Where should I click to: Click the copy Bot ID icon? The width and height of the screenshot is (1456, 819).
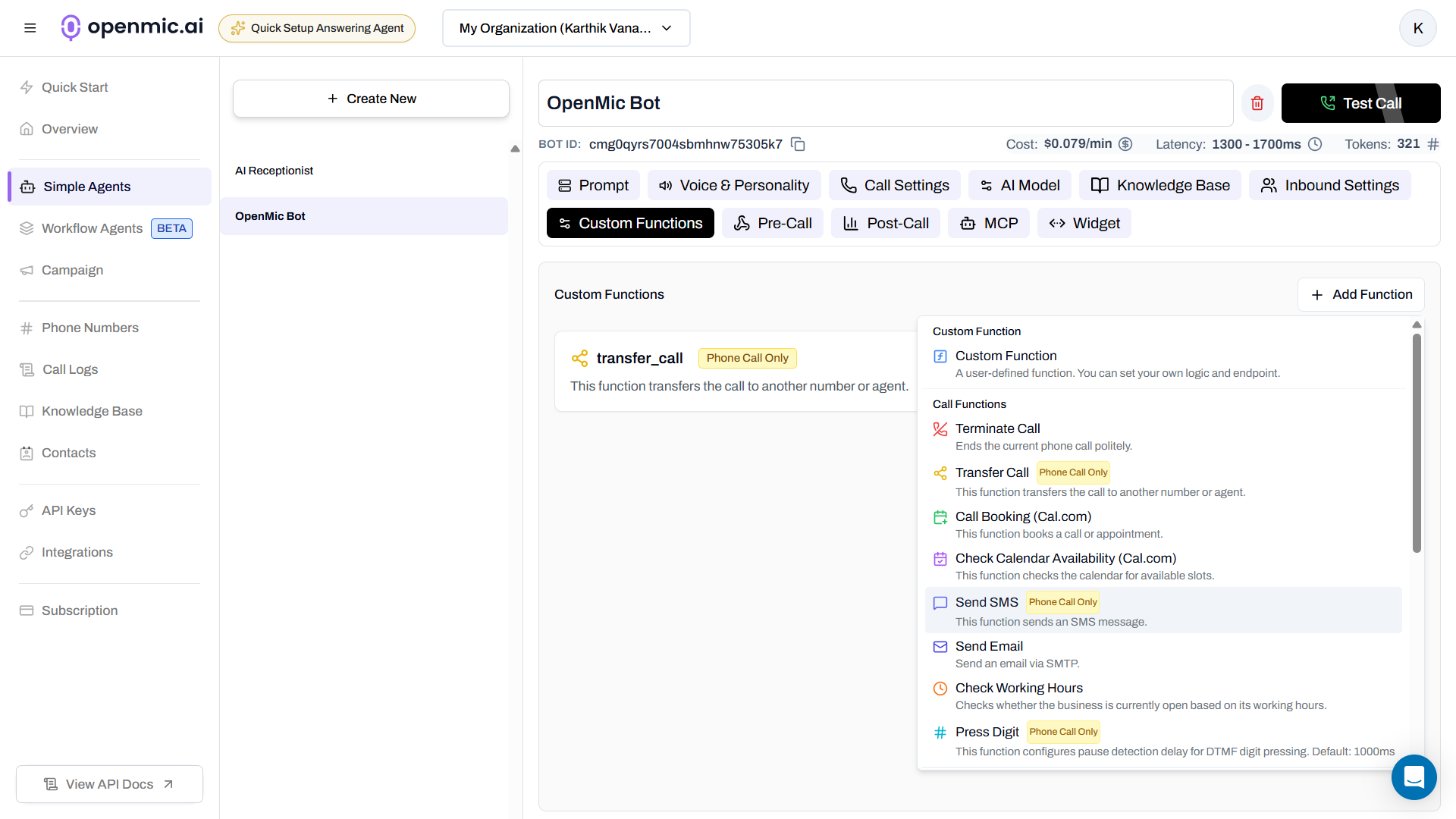pyautogui.click(x=798, y=144)
